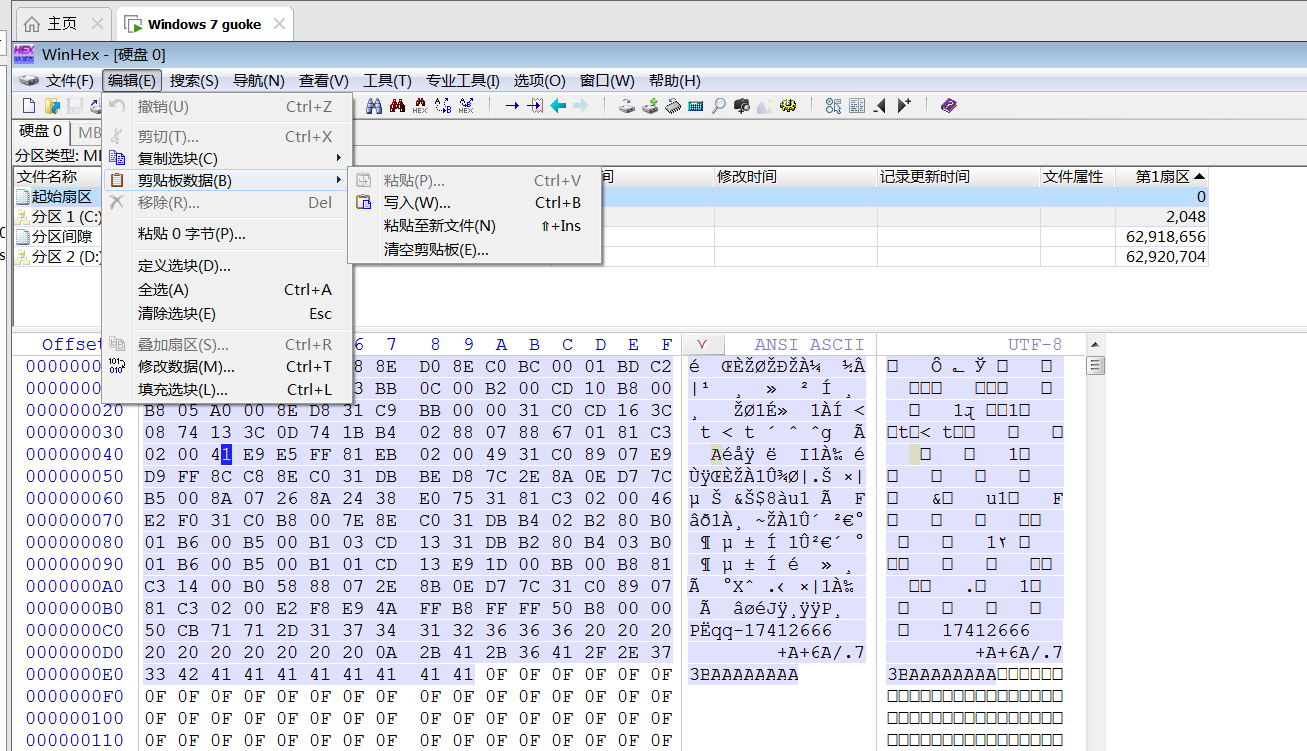Click the Open disk toolbar icon
1307x751 pixels.
(x=627, y=105)
